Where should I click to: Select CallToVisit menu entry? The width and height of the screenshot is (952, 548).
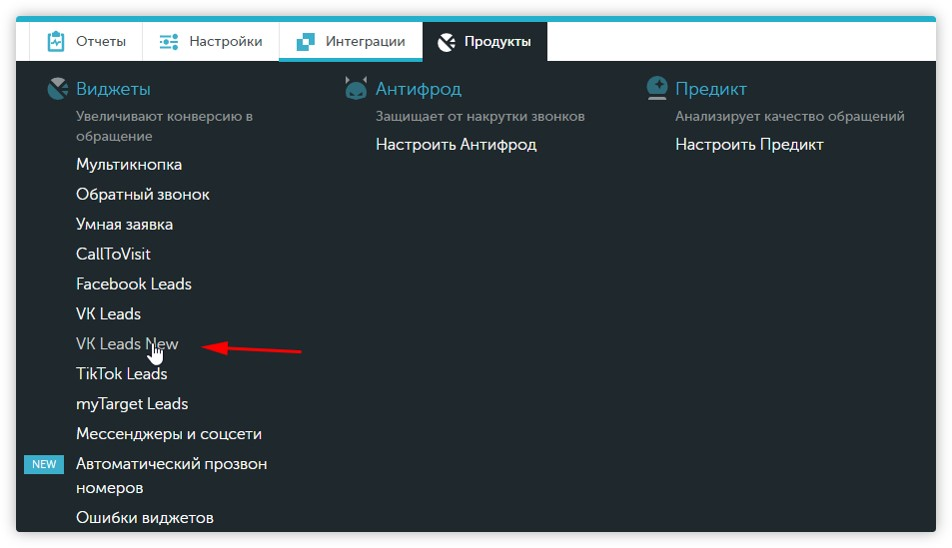pyautogui.click(x=113, y=254)
